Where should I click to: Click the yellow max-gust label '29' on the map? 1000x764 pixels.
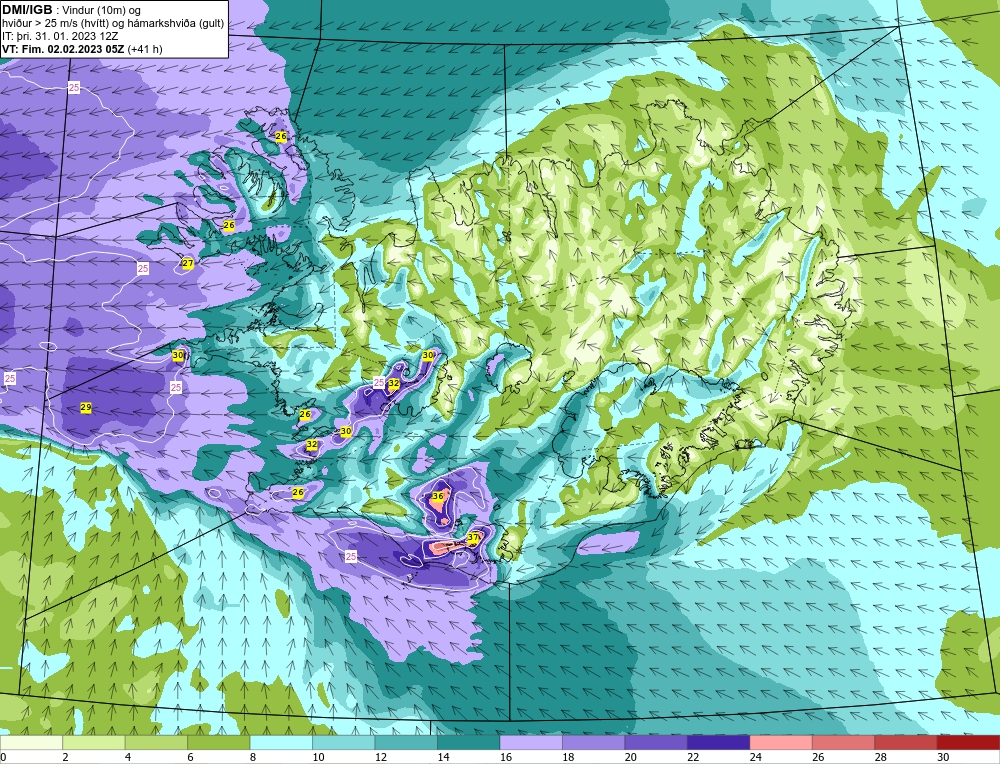[x=86, y=407]
